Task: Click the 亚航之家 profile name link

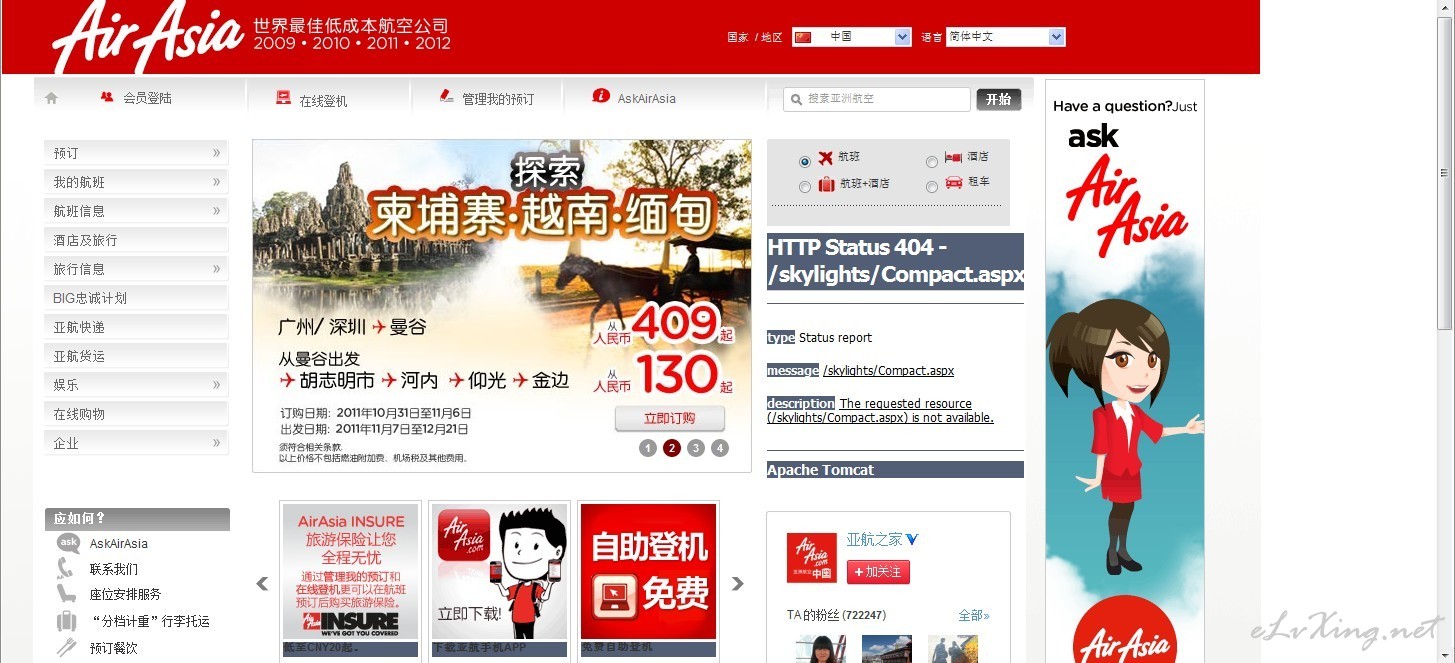Action: coord(874,539)
